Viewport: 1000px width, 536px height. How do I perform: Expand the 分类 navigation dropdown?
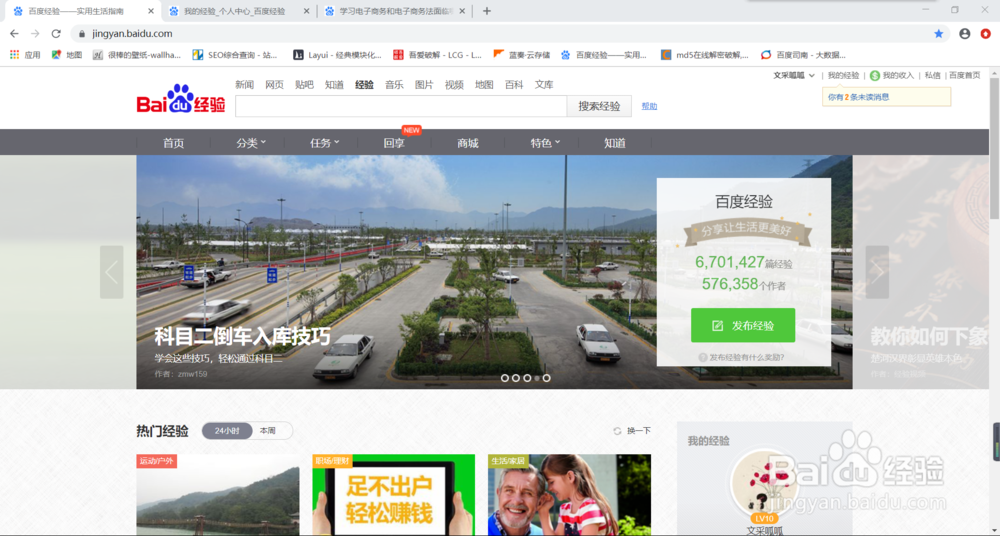click(251, 143)
